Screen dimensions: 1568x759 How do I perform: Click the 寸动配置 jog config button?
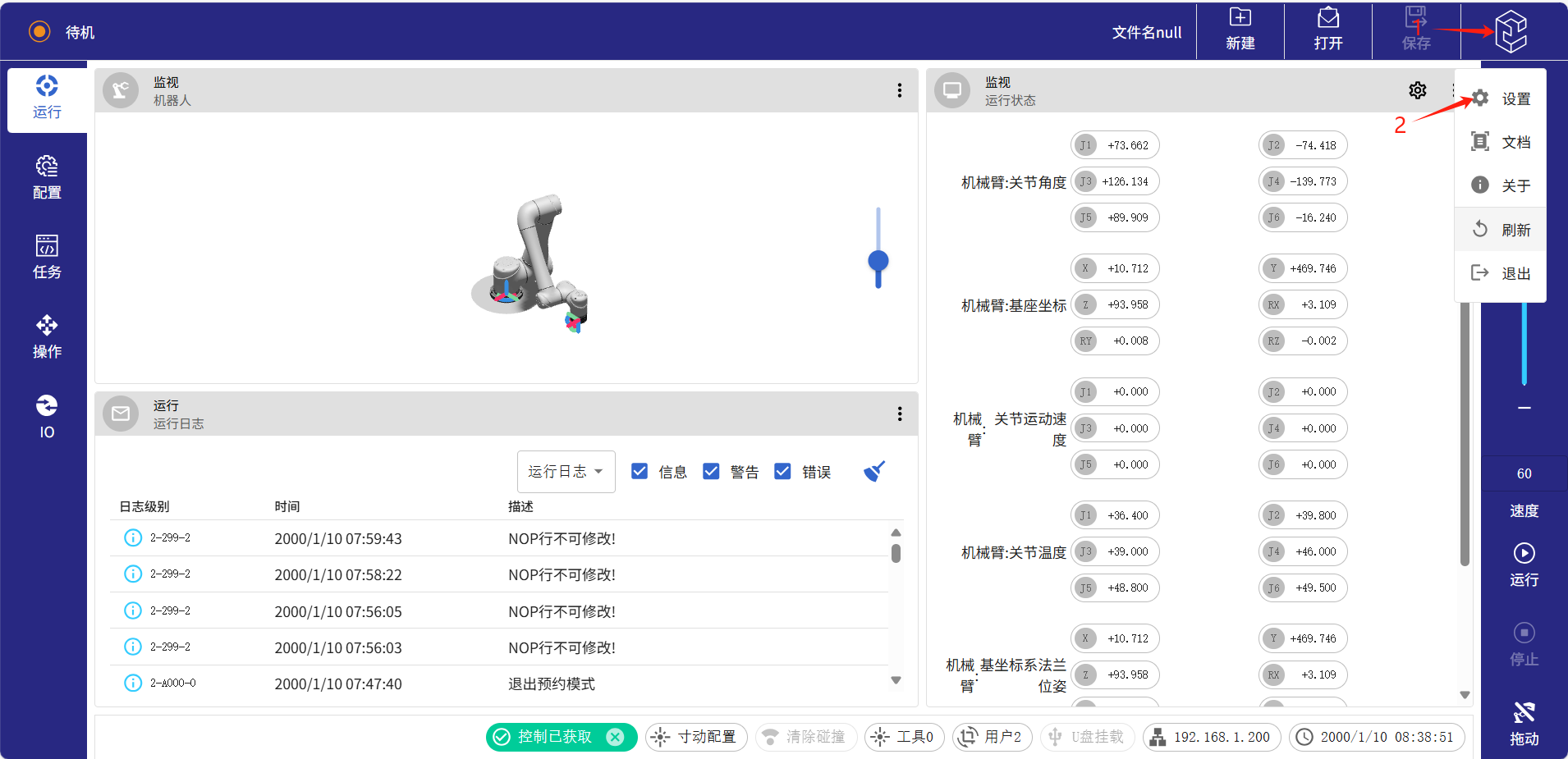696,737
